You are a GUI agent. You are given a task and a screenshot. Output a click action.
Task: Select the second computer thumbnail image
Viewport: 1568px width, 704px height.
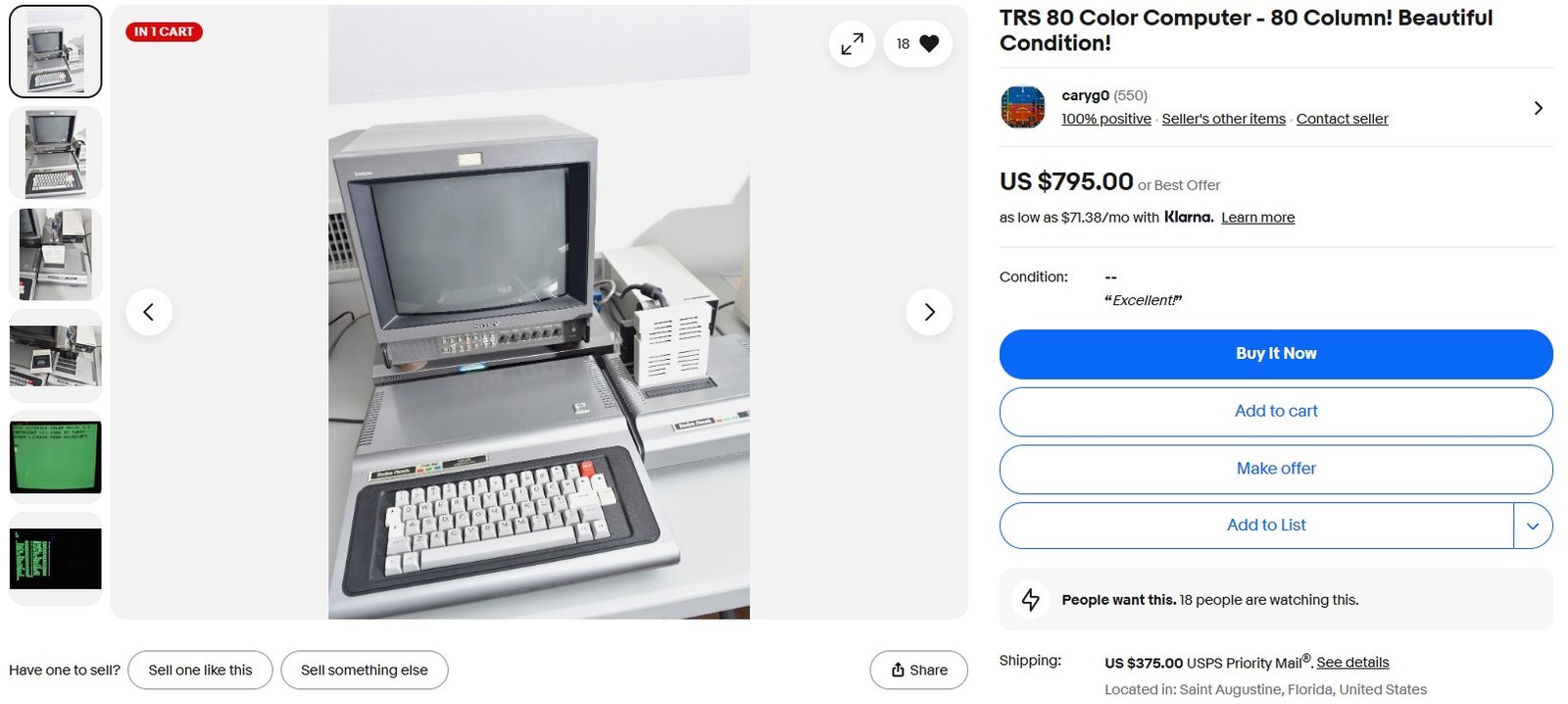point(56,154)
